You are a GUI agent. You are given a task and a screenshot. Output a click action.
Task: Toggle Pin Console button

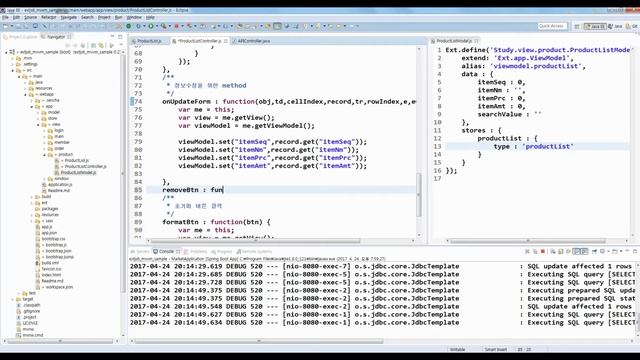click(x=594, y=251)
